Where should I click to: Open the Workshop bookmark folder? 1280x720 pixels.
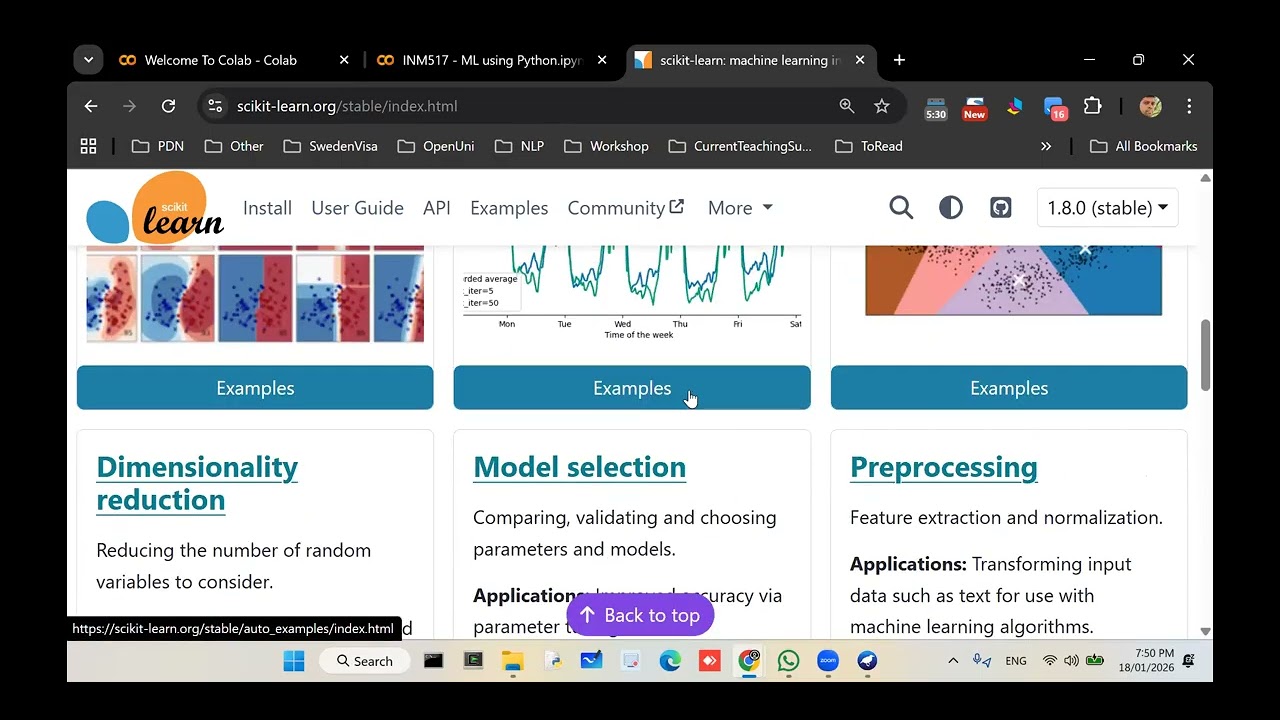[607, 146]
